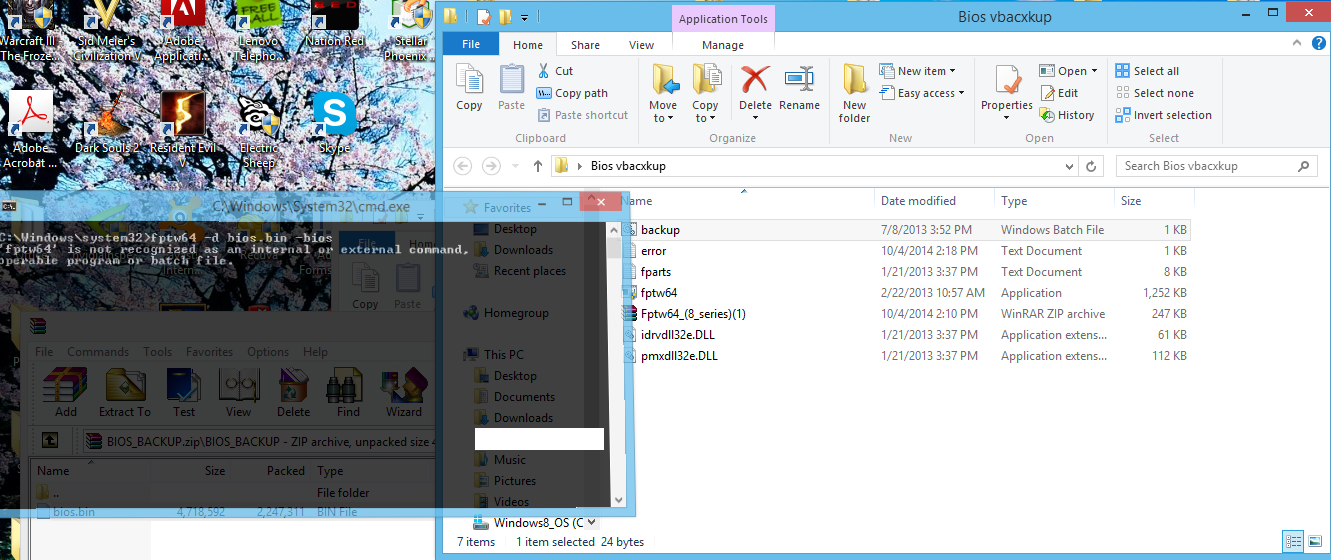Screen dimensions: 1331x560
Task: Go up one folder with the Up arrow
Action: point(537,166)
